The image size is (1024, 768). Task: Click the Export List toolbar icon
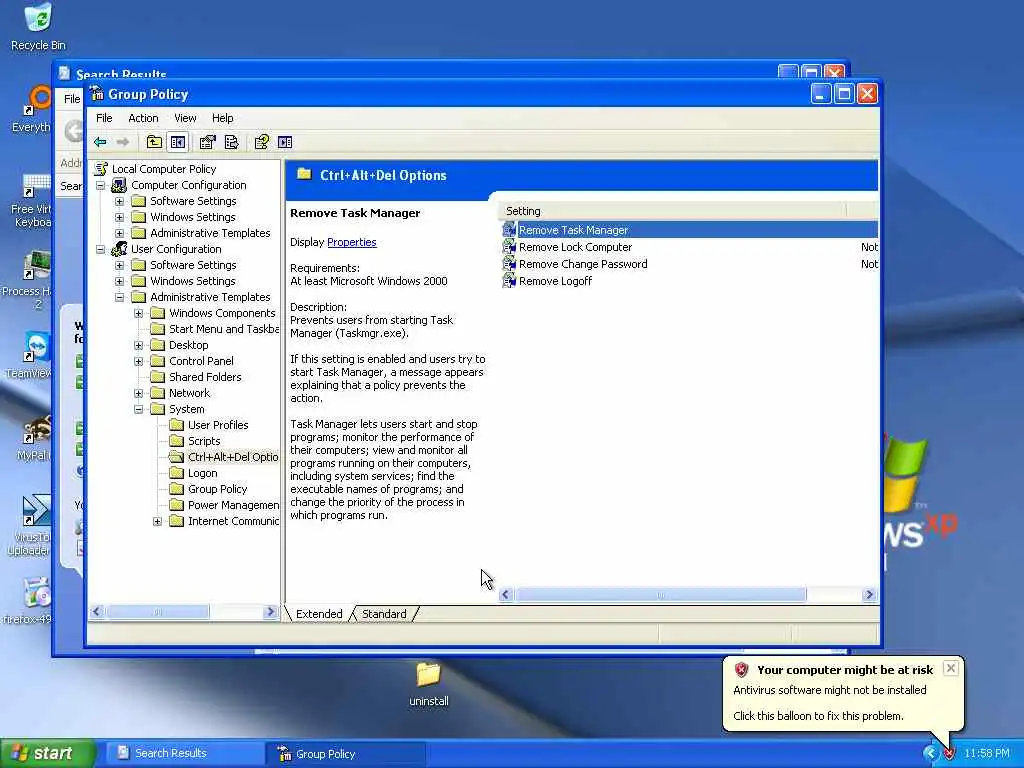coord(231,142)
